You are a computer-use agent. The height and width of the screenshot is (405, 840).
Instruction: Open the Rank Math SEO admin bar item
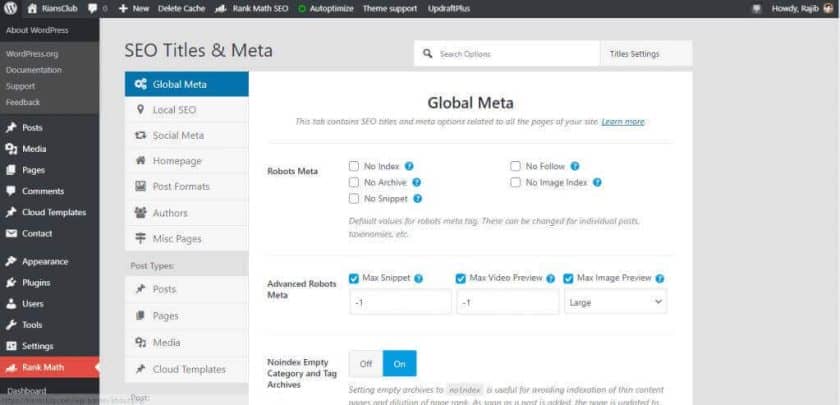(252, 9)
